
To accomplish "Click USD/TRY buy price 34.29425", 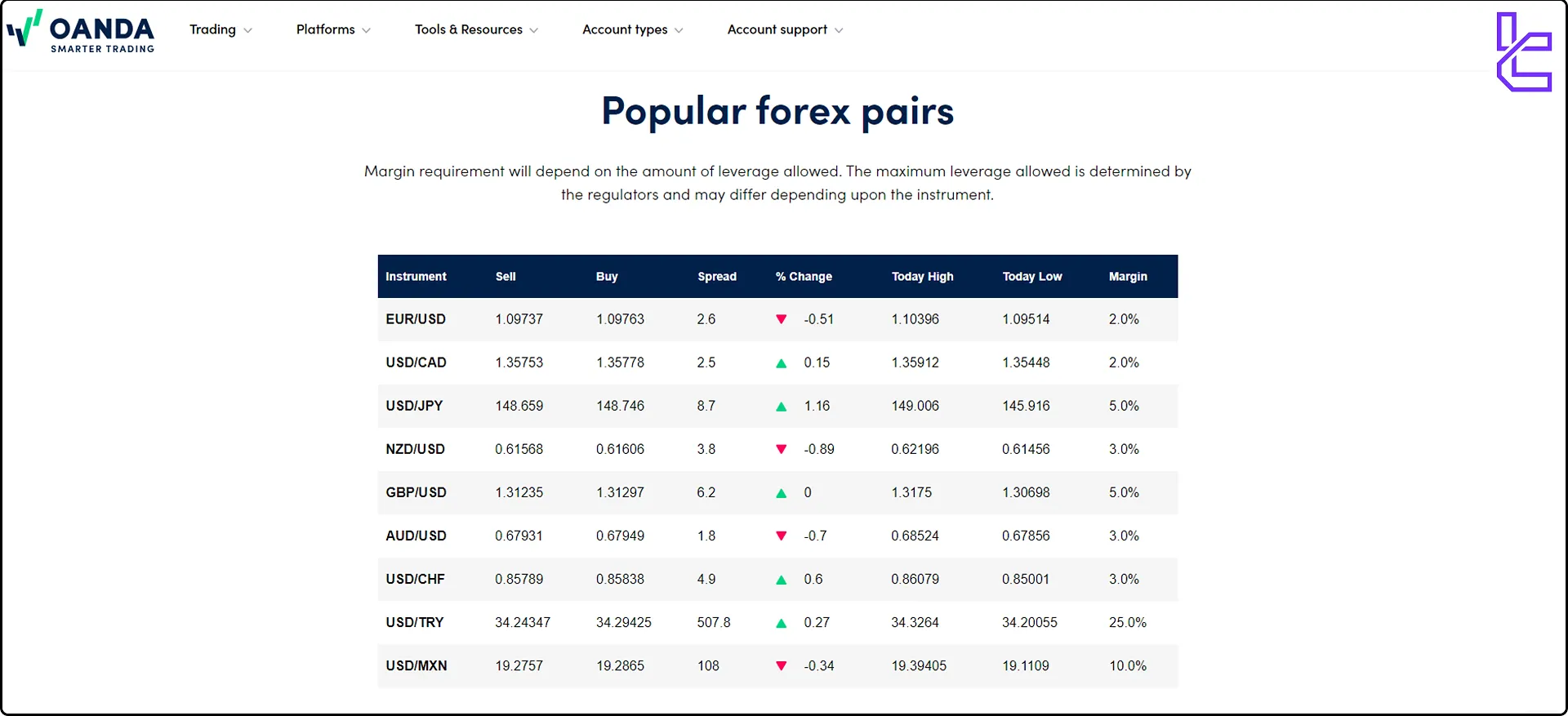I will 623,622.
